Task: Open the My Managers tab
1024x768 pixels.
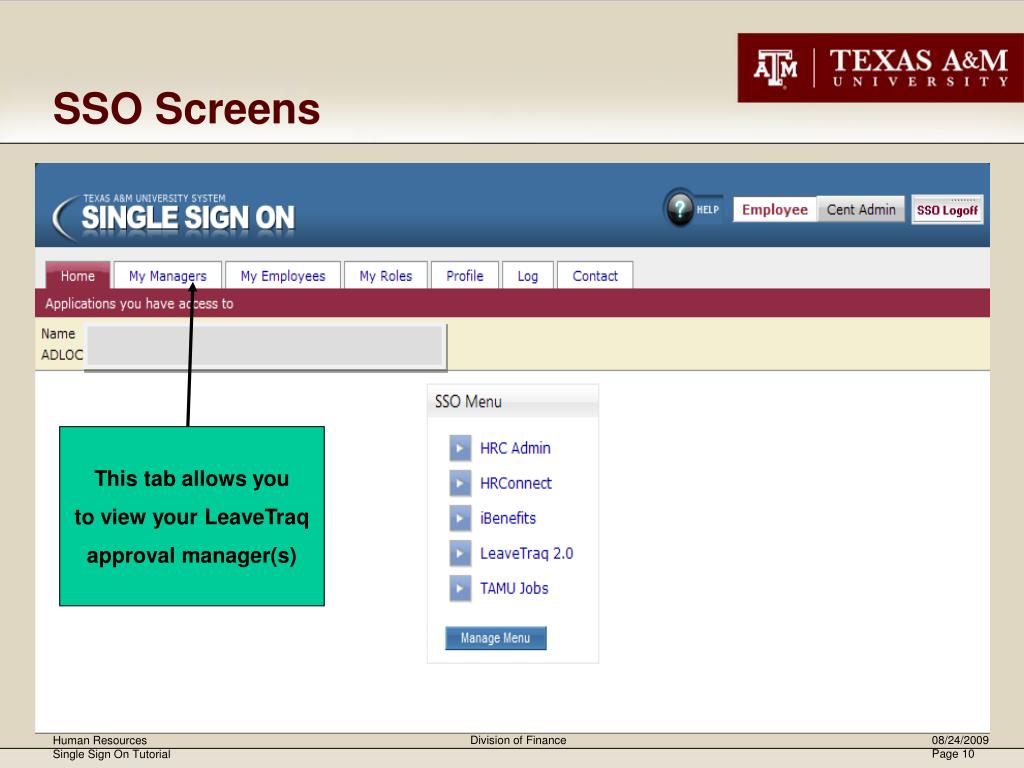Action: pos(168,276)
